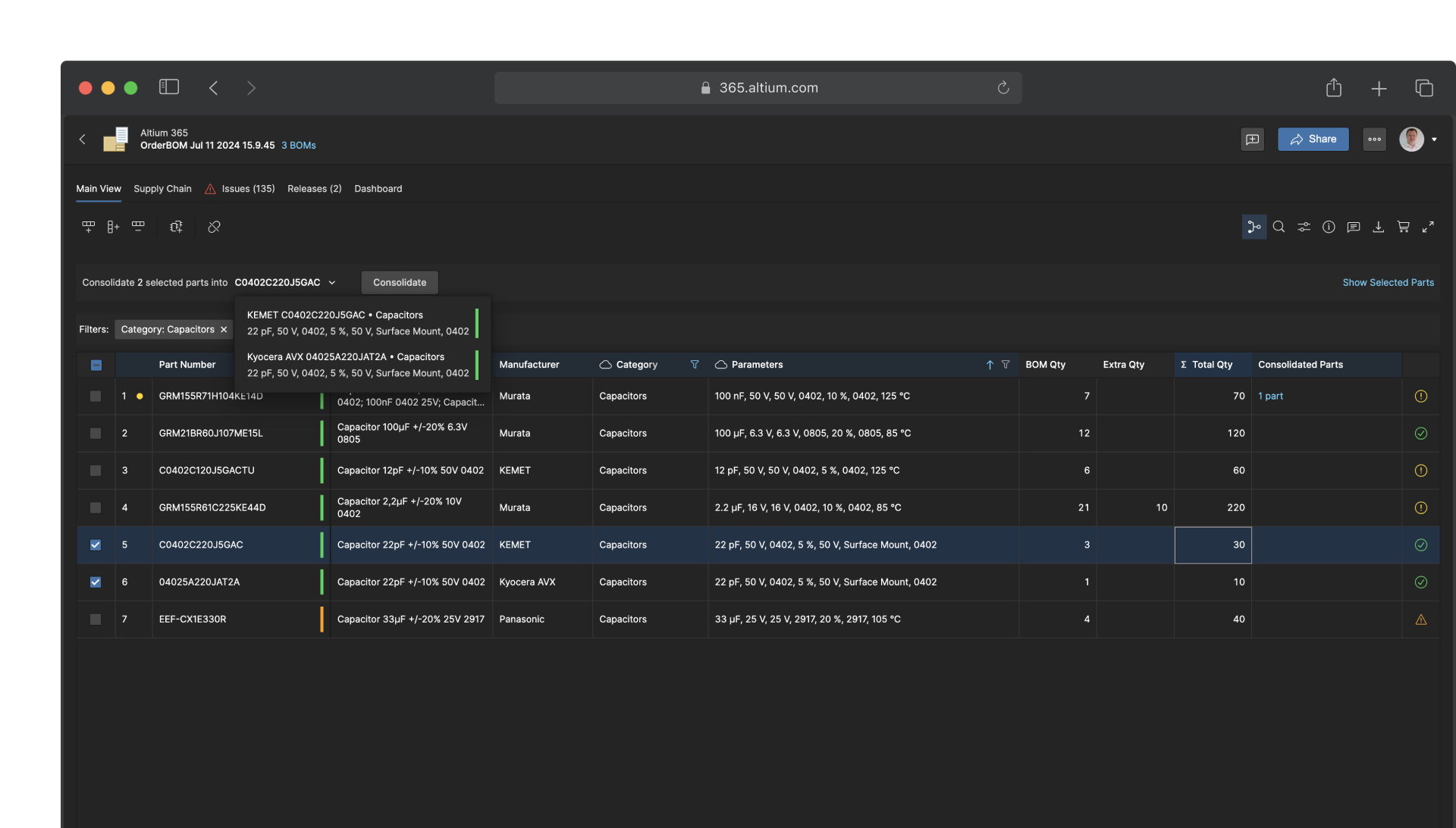Viewport: 1456px width, 828px height.
Task: Click the download BOM icon
Action: click(x=1379, y=227)
